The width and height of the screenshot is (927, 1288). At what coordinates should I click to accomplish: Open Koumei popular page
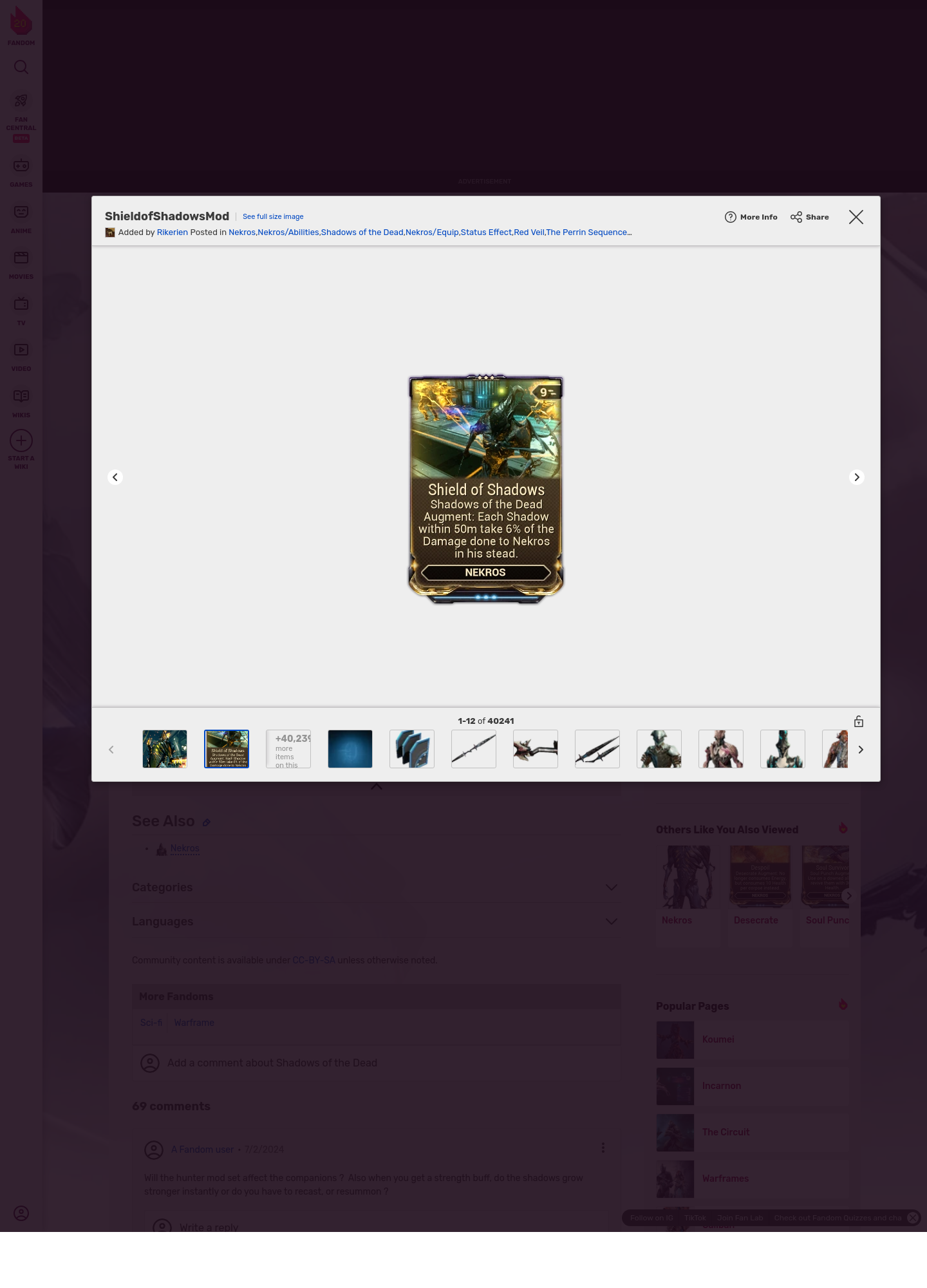[x=753, y=1039]
